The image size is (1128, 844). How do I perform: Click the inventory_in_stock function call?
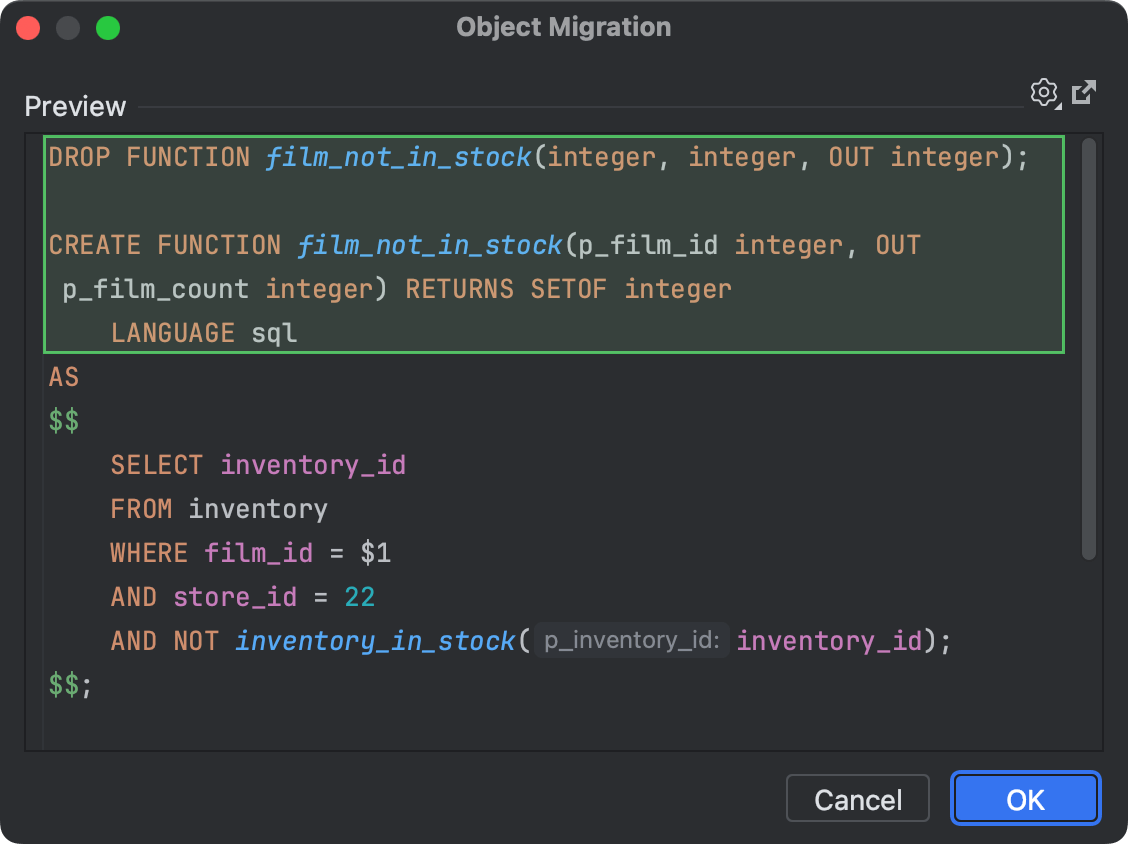pyautogui.click(x=375, y=641)
